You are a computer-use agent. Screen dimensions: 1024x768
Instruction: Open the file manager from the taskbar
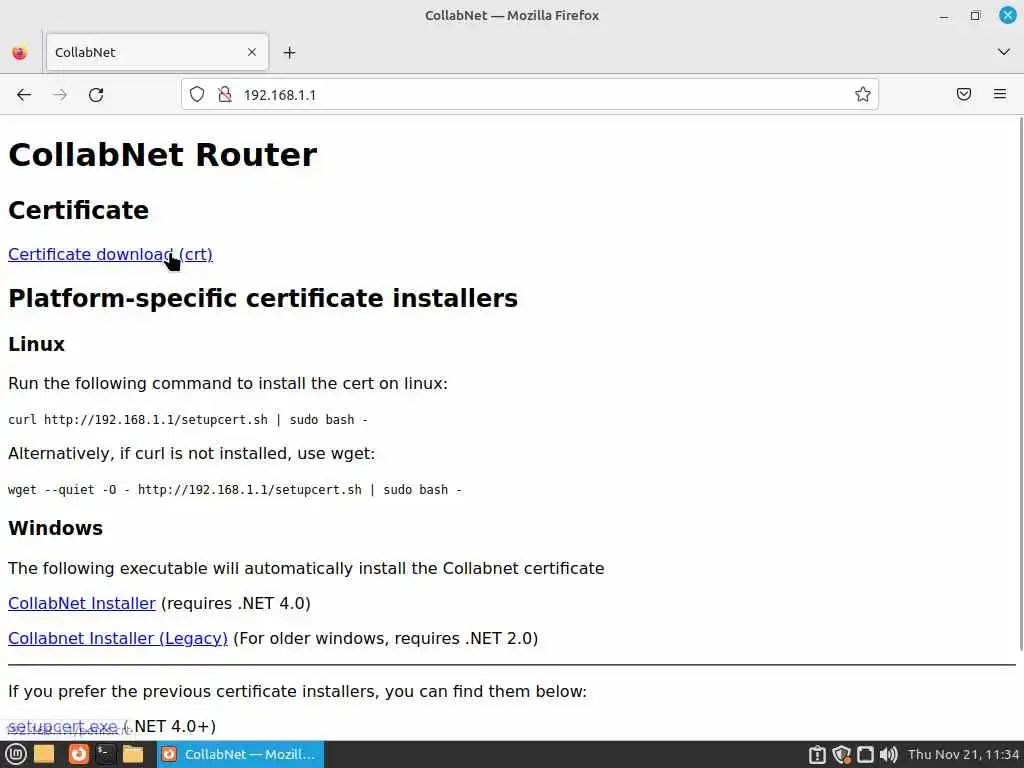click(x=133, y=754)
